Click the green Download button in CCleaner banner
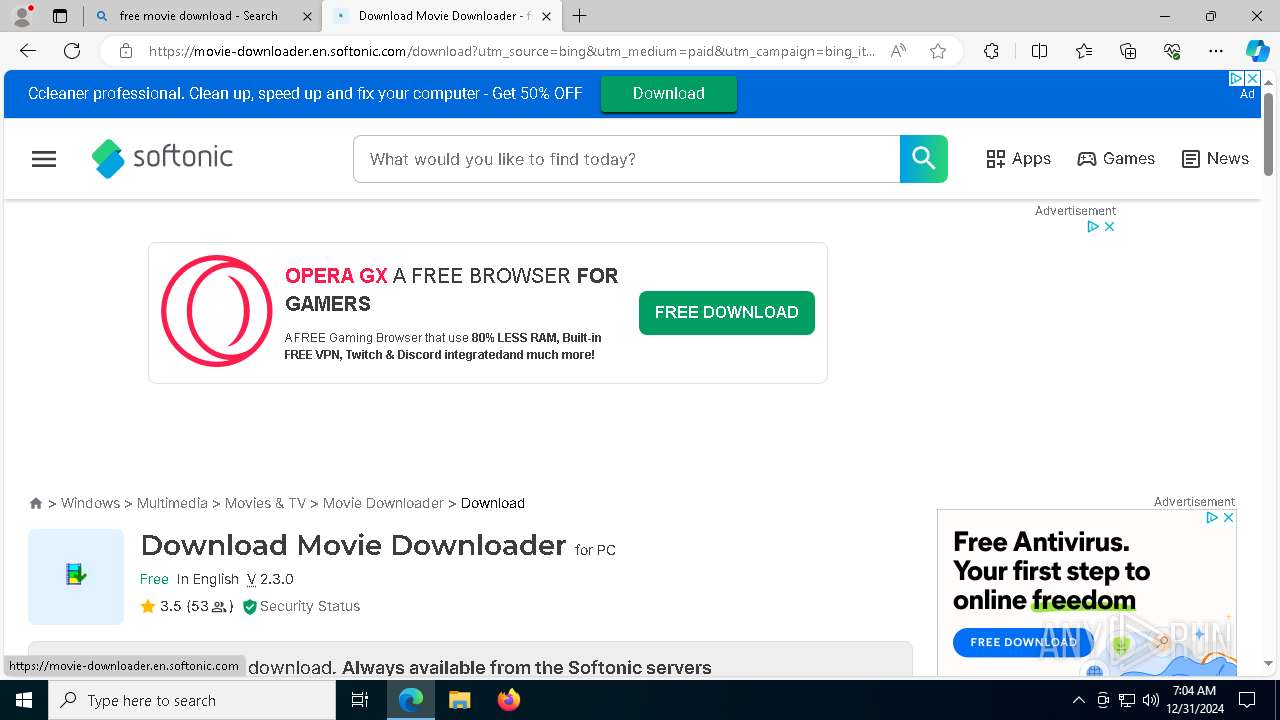The image size is (1280, 720). click(668, 93)
